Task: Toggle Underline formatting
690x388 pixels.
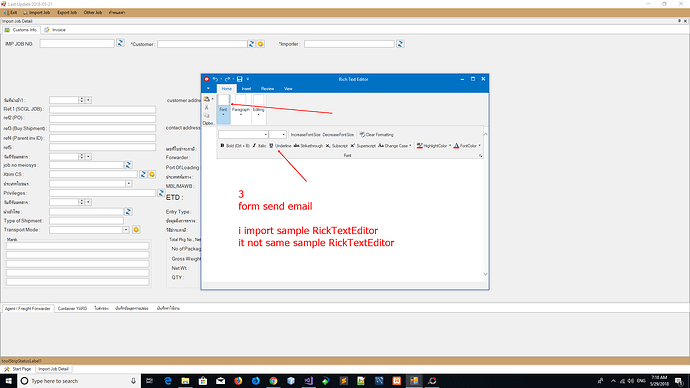Action: coord(280,146)
